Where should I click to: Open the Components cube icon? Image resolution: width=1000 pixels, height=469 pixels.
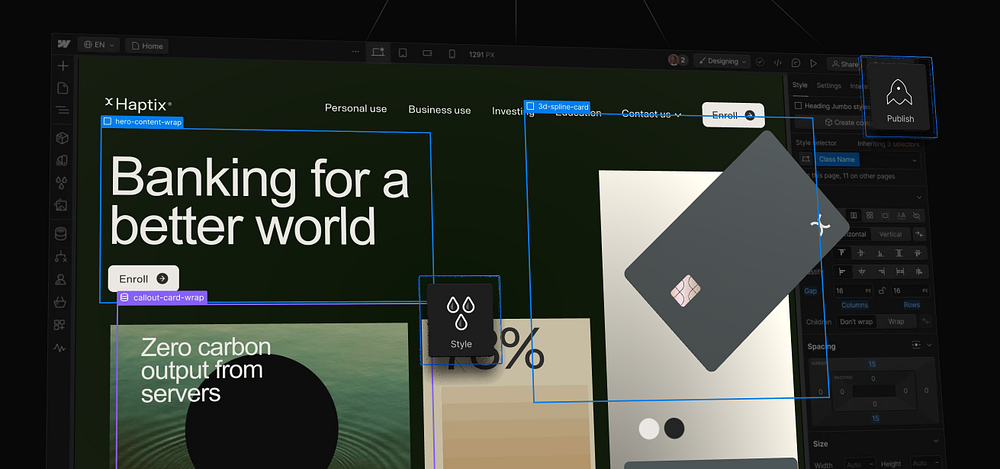click(x=62, y=138)
